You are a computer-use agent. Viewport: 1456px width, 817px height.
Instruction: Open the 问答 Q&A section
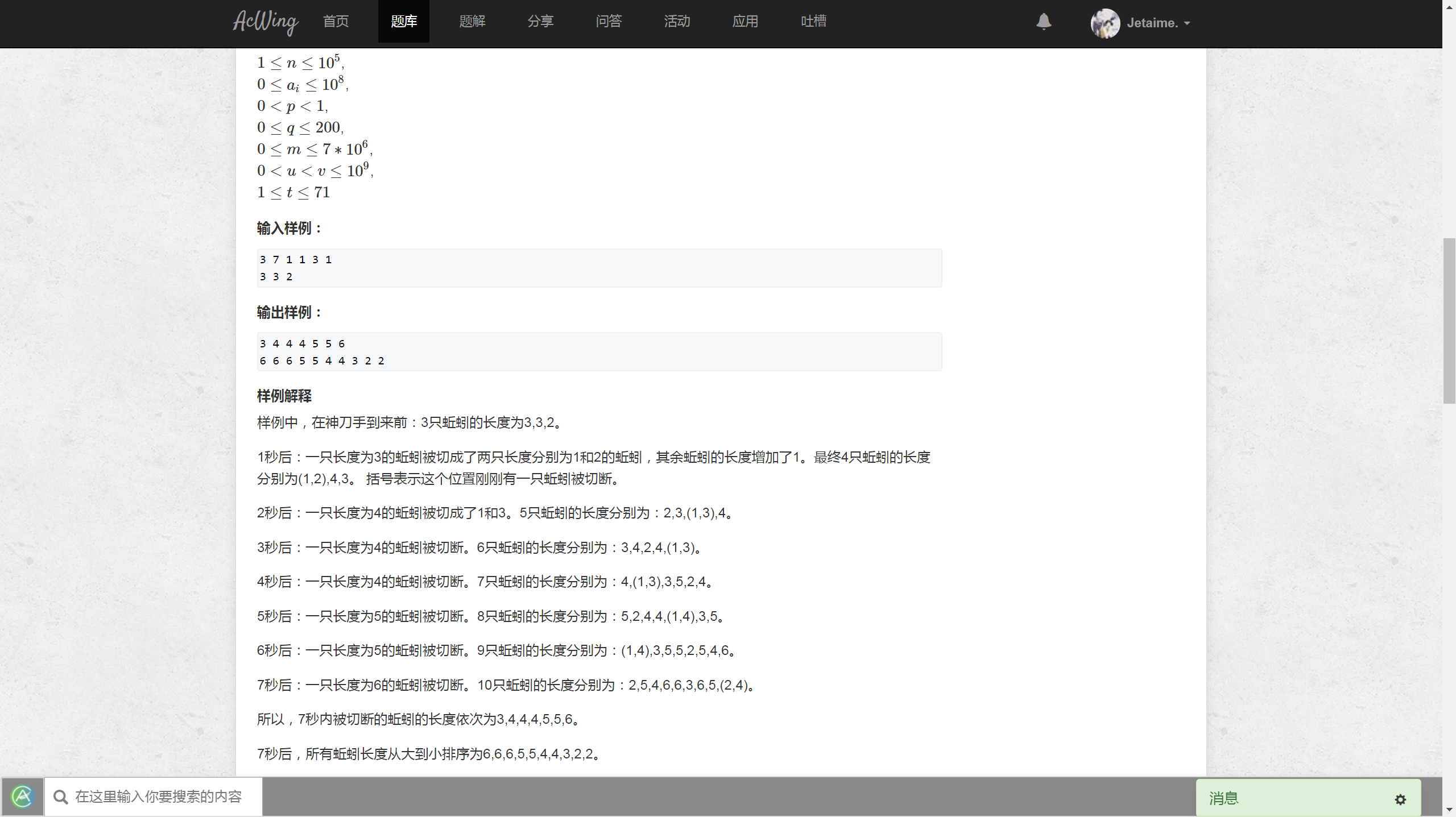click(x=609, y=22)
